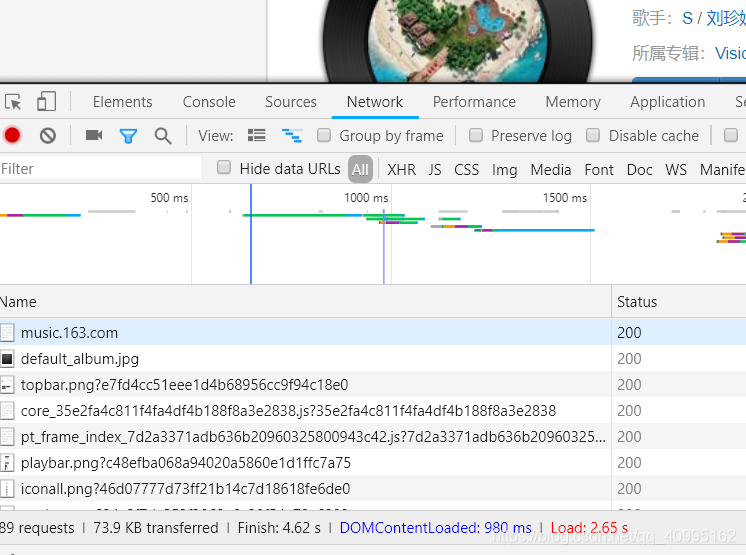This screenshot has width=746, height=555.
Task: Filter requests by Doc
Action: click(639, 169)
